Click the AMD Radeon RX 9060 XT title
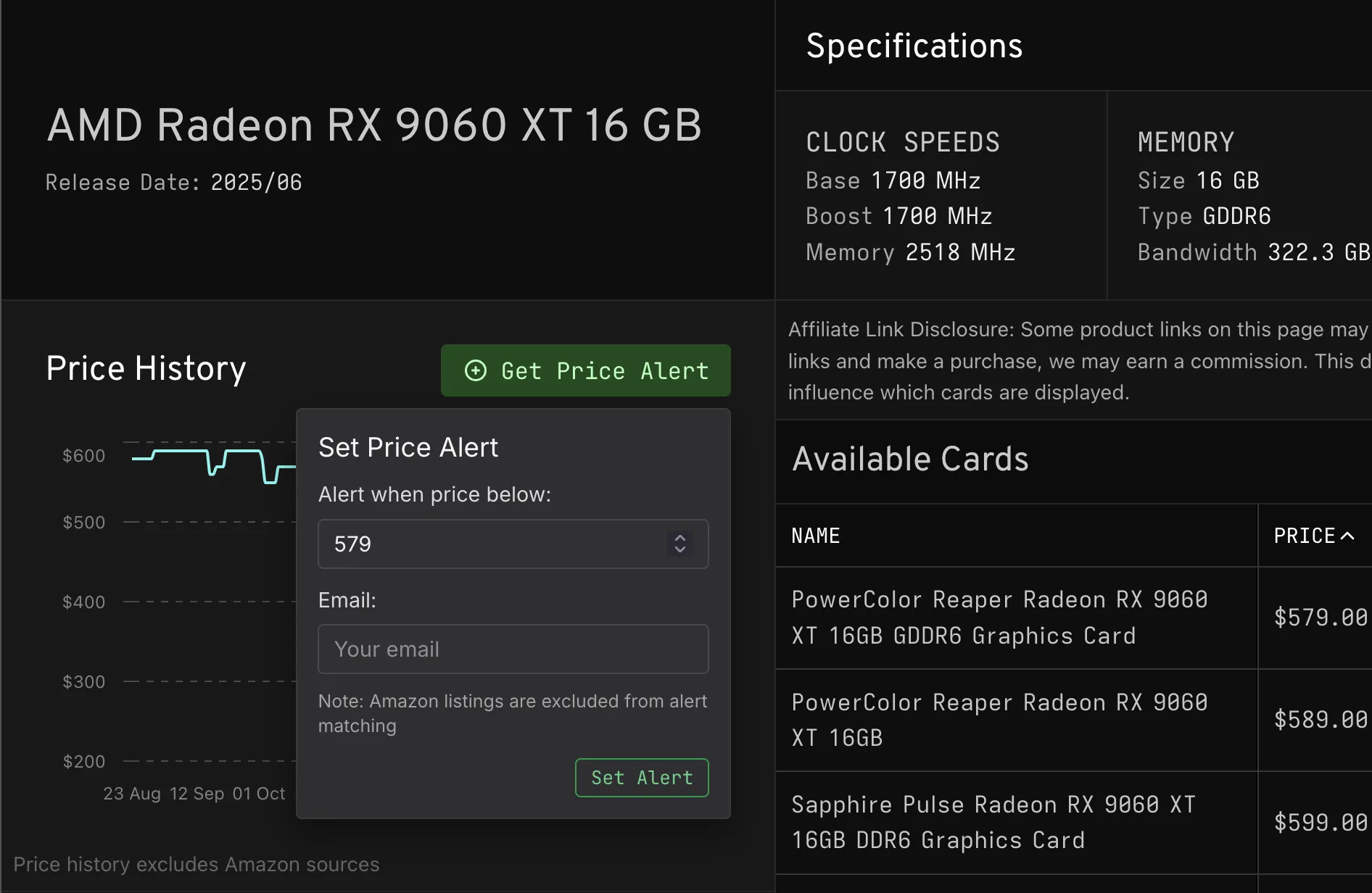This screenshot has height=893, width=1372. pyautogui.click(x=374, y=124)
